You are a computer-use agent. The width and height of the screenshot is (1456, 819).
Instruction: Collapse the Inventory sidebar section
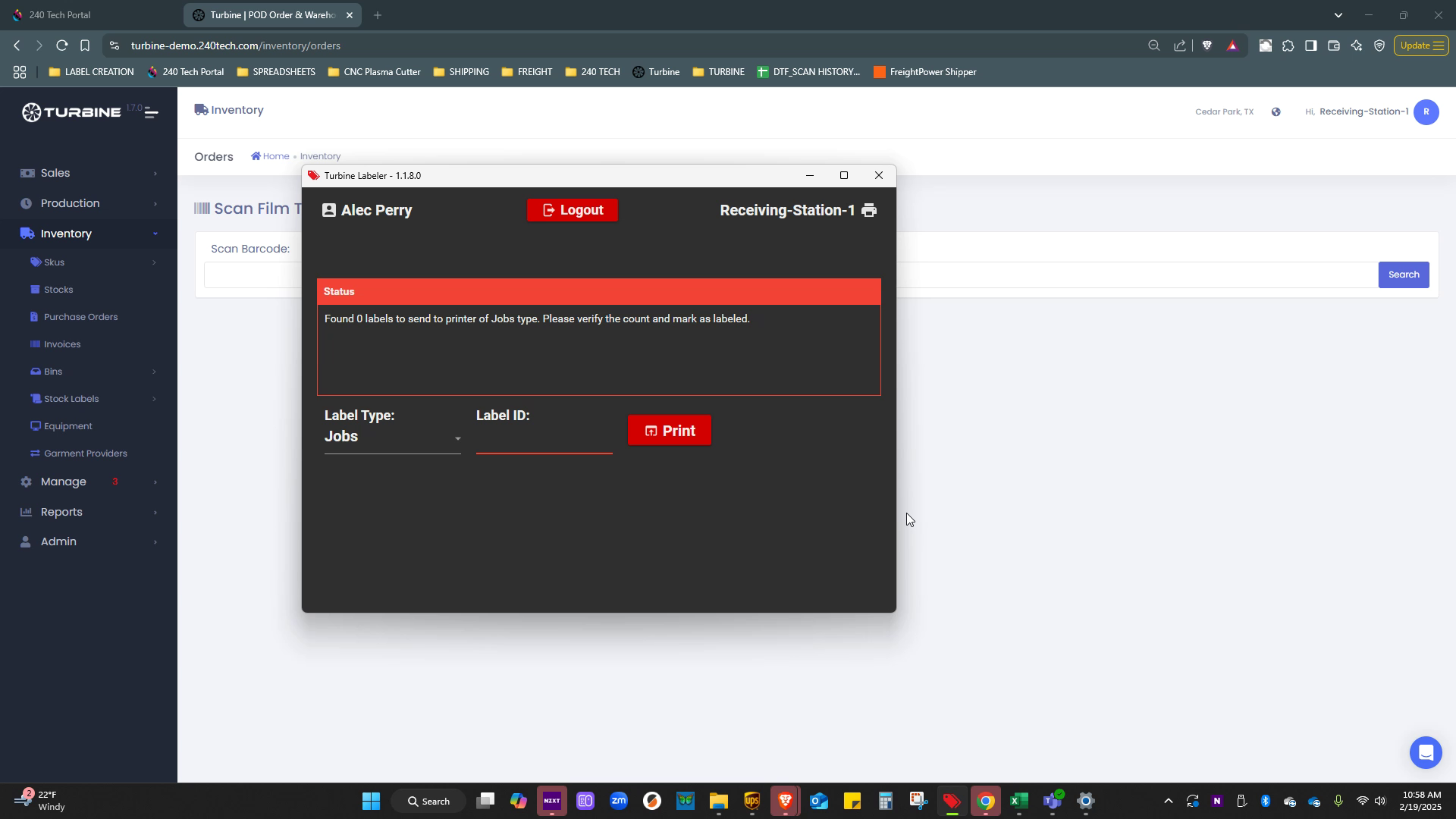pos(66,234)
